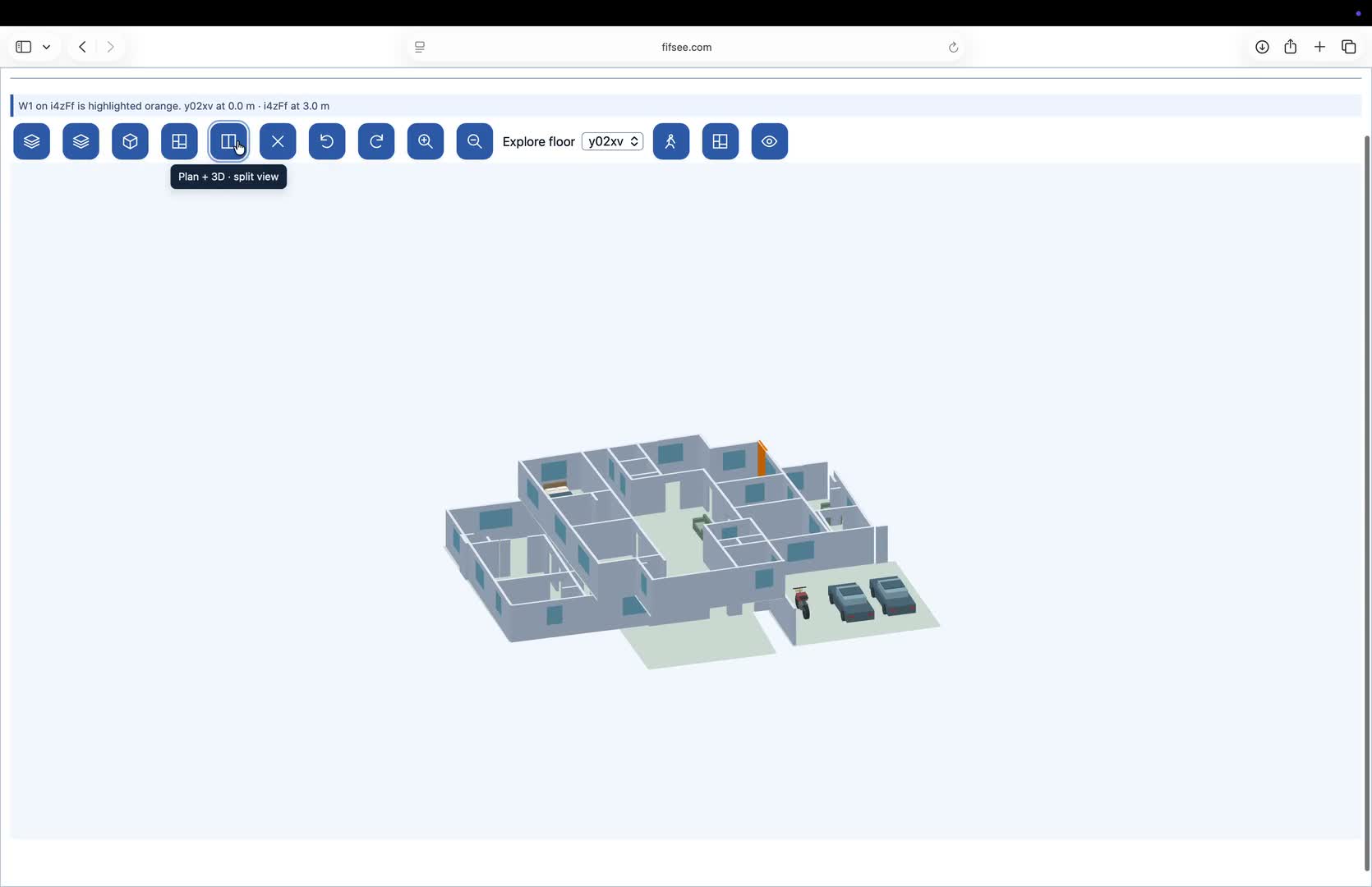Click the orange highlighted wall W1
The height and width of the screenshot is (887, 1372).
[x=762, y=459]
